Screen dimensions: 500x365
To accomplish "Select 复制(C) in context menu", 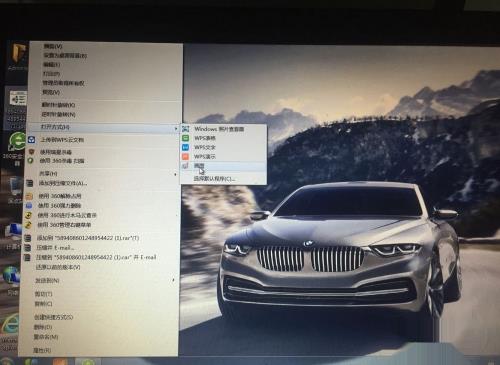I will point(44,304).
